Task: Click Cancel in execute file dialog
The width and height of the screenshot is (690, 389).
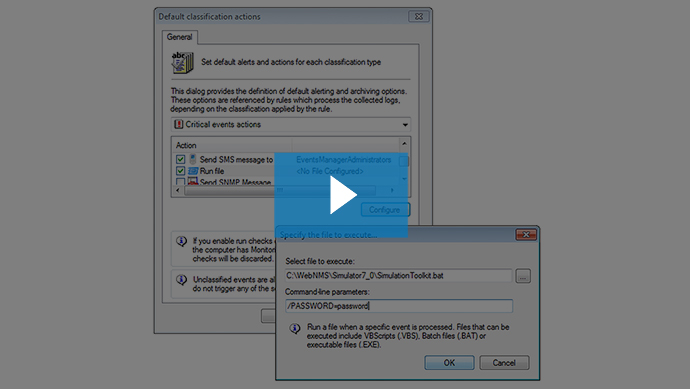Action: pyautogui.click(x=504, y=363)
